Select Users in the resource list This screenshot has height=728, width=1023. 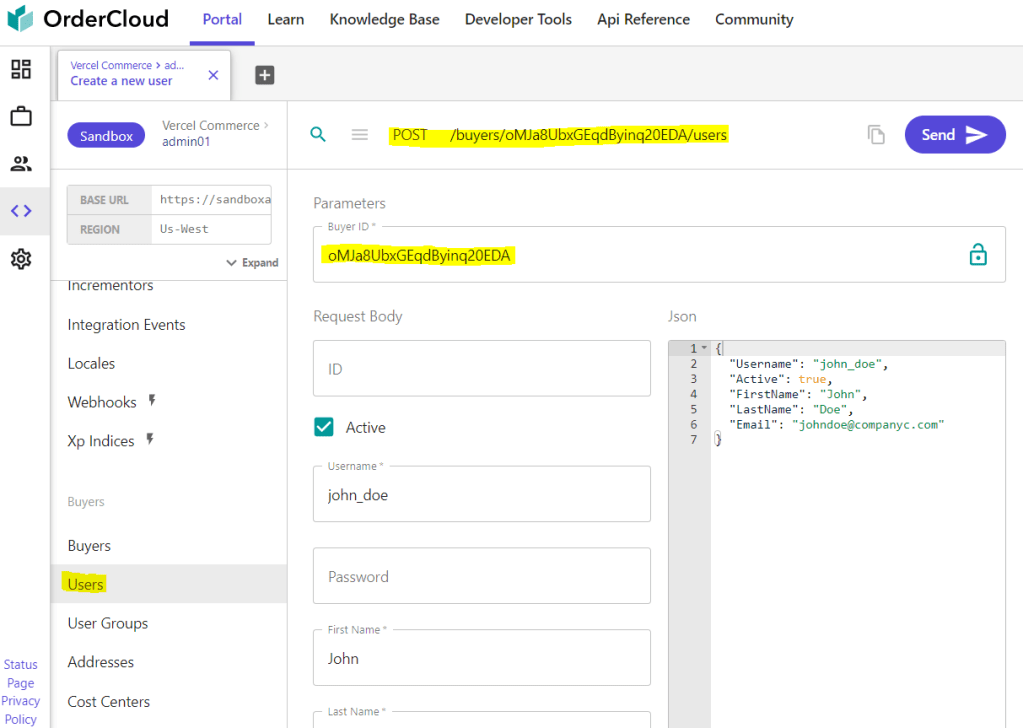[168, 584]
